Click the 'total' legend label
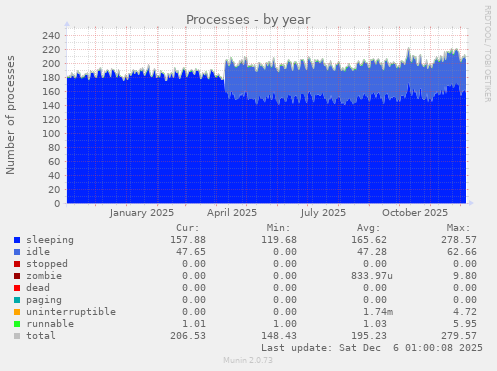The height and width of the screenshot is (371, 497). 41,336
